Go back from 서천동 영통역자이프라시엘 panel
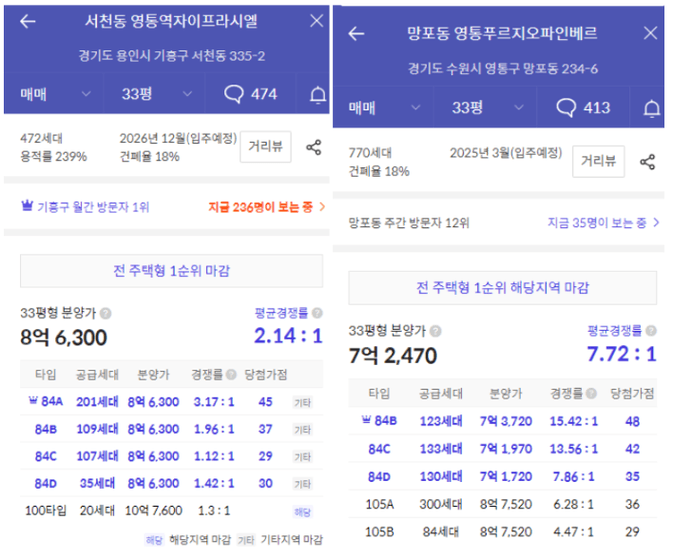The image size is (673, 560). coord(28,21)
